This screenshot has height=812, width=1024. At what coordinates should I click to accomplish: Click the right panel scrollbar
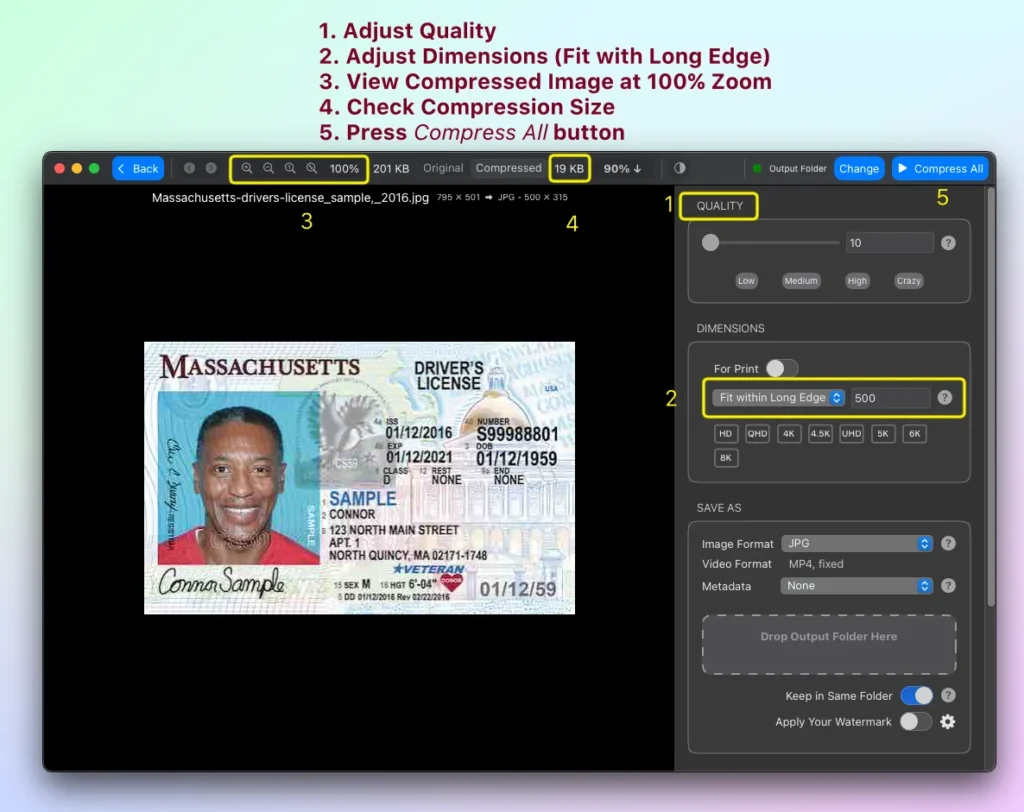pos(991,398)
